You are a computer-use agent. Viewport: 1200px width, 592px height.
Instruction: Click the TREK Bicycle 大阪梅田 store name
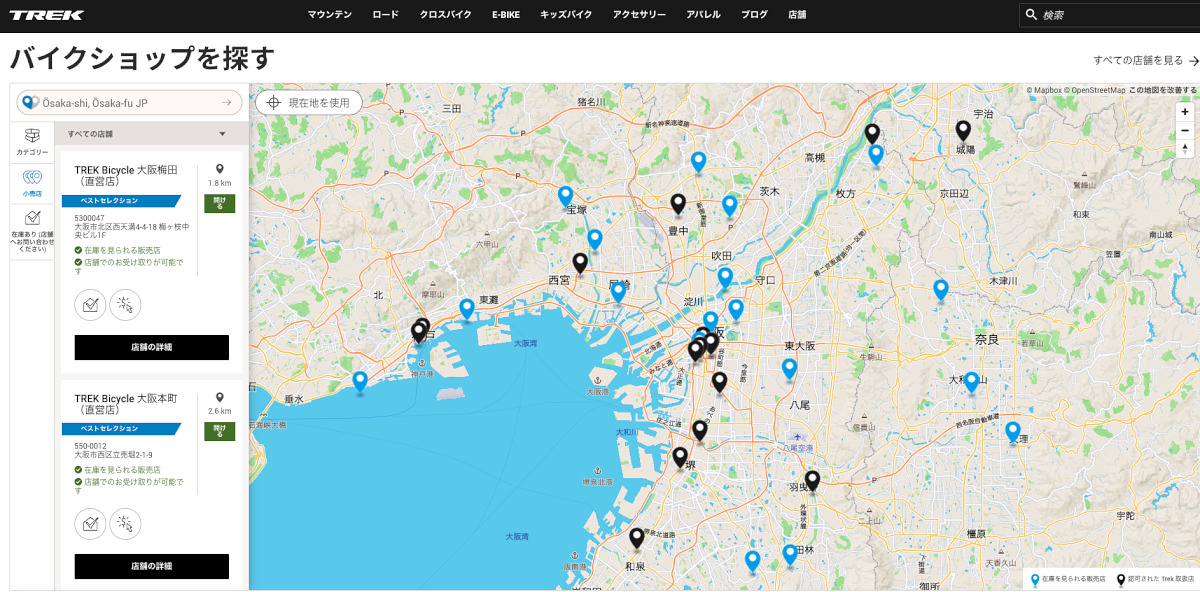[126, 176]
